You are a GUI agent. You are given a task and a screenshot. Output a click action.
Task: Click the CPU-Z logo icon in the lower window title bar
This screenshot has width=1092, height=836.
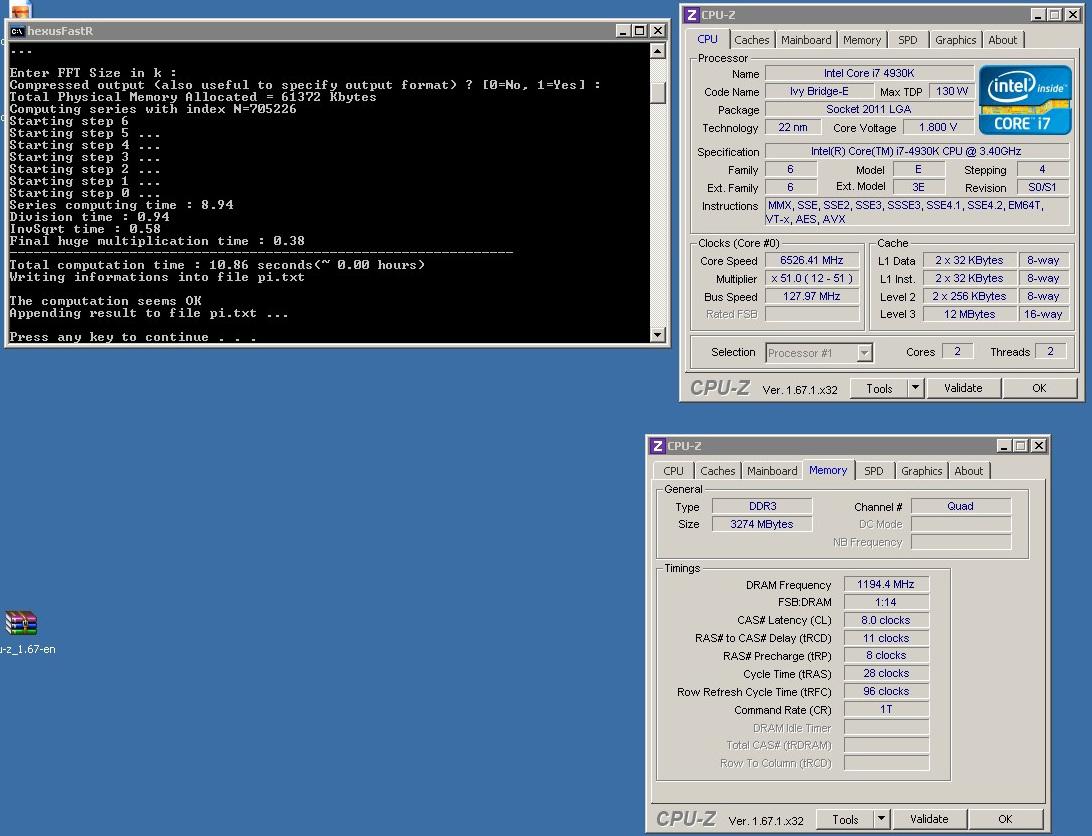point(657,446)
